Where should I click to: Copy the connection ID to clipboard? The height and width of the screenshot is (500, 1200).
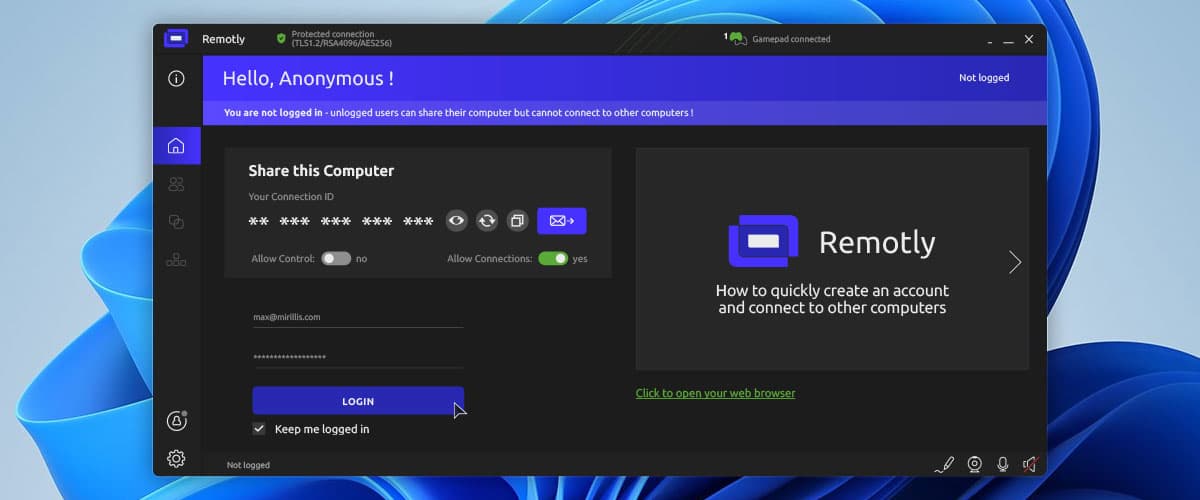coord(517,221)
